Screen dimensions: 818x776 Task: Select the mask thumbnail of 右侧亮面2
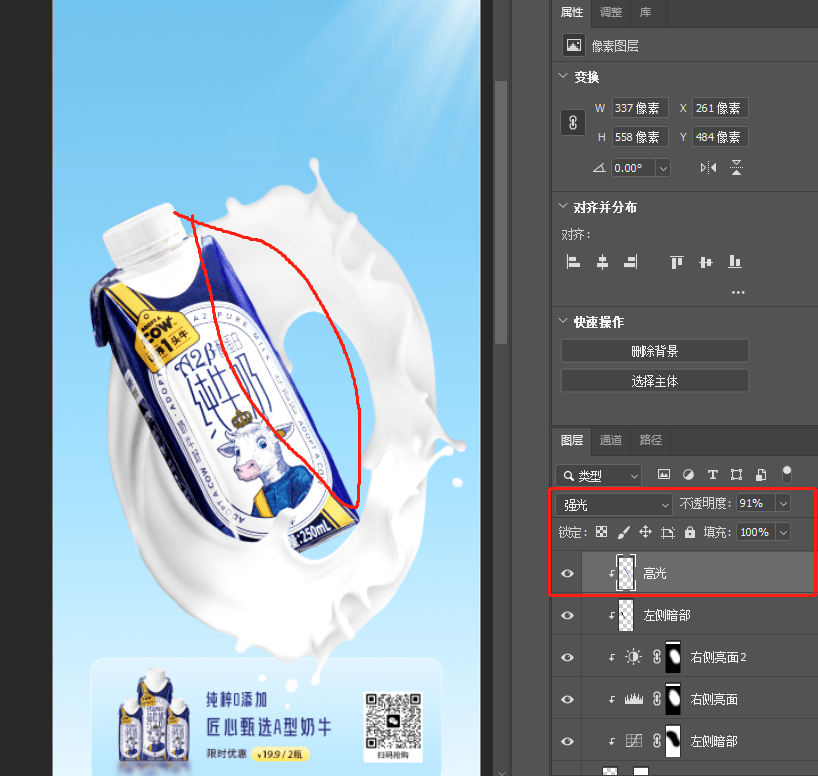[x=673, y=656]
